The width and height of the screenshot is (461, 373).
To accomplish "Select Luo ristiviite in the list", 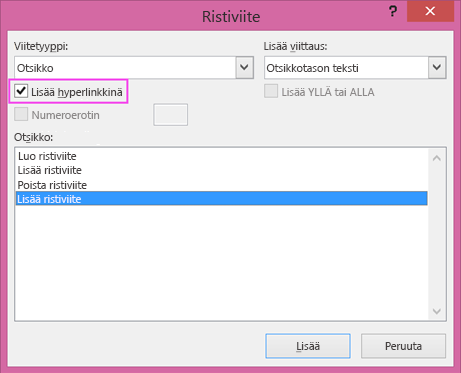I will [222, 156].
